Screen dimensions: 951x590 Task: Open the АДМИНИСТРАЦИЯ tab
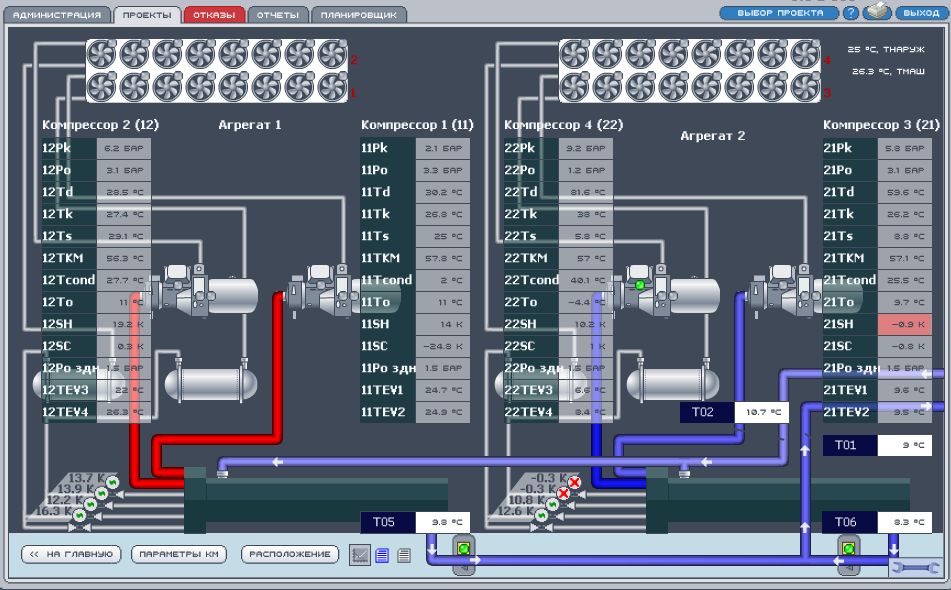[x=57, y=15]
